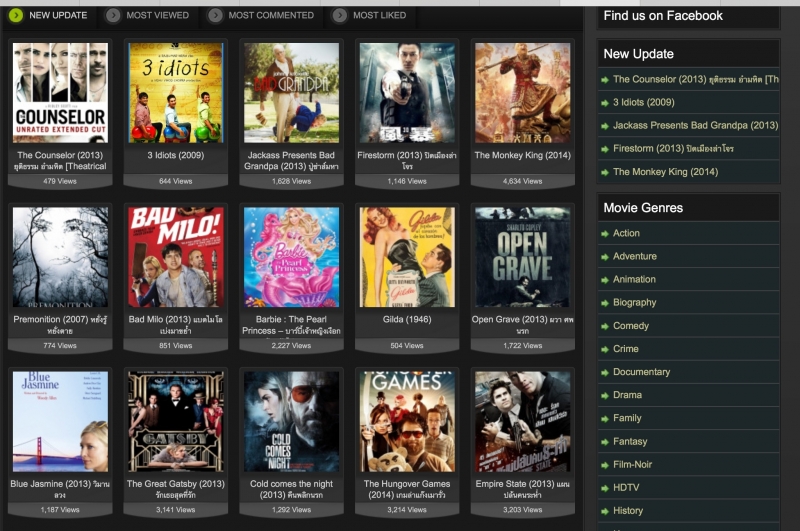Switch to the Most Commented tab
The width and height of the screenshot is (800, 531).
click(x=261, y=15)
